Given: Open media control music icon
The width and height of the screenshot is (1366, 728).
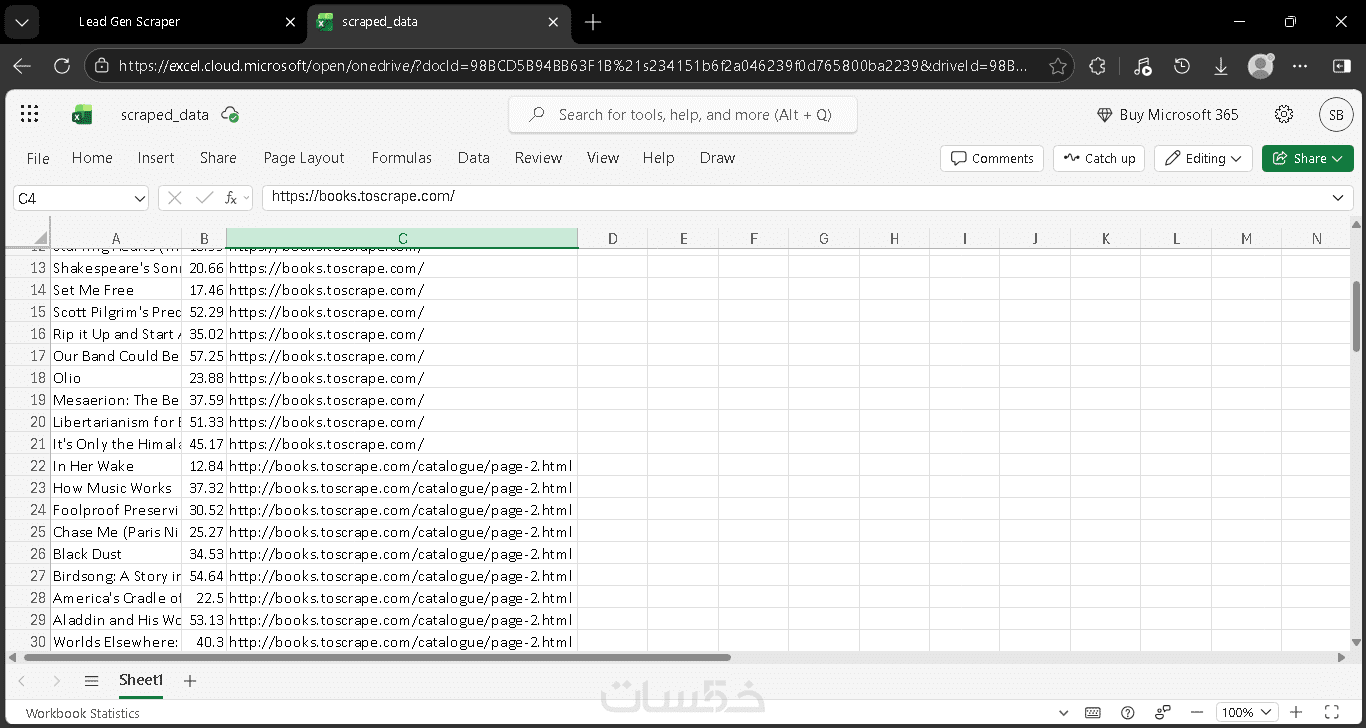Looking at the screenshot, I should point(1143,66).
